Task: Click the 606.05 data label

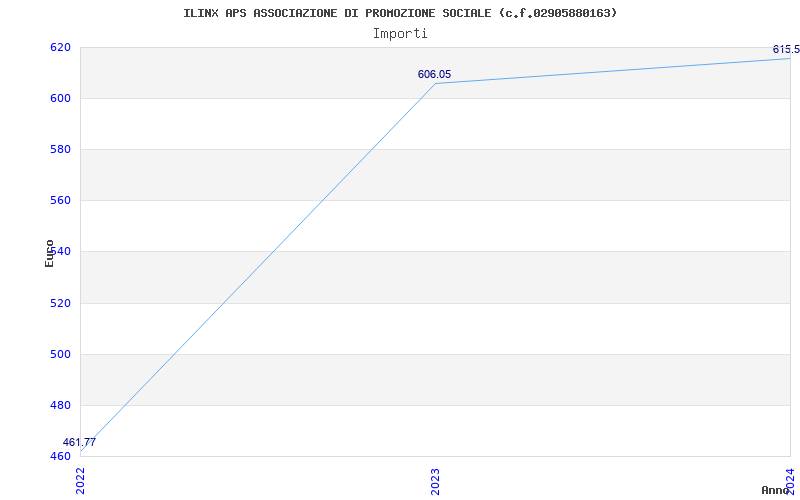Action: (434, 74)
